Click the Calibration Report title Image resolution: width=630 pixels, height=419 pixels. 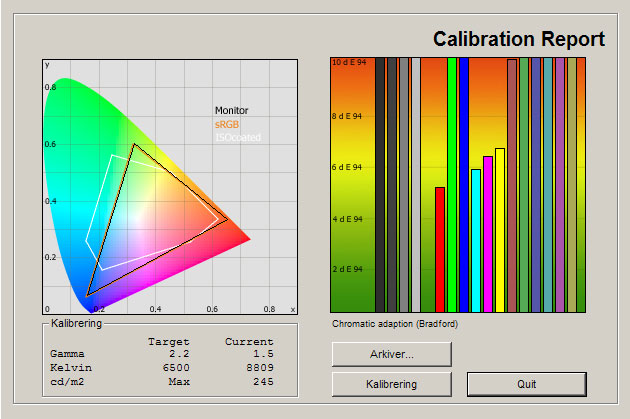[518, 40]
